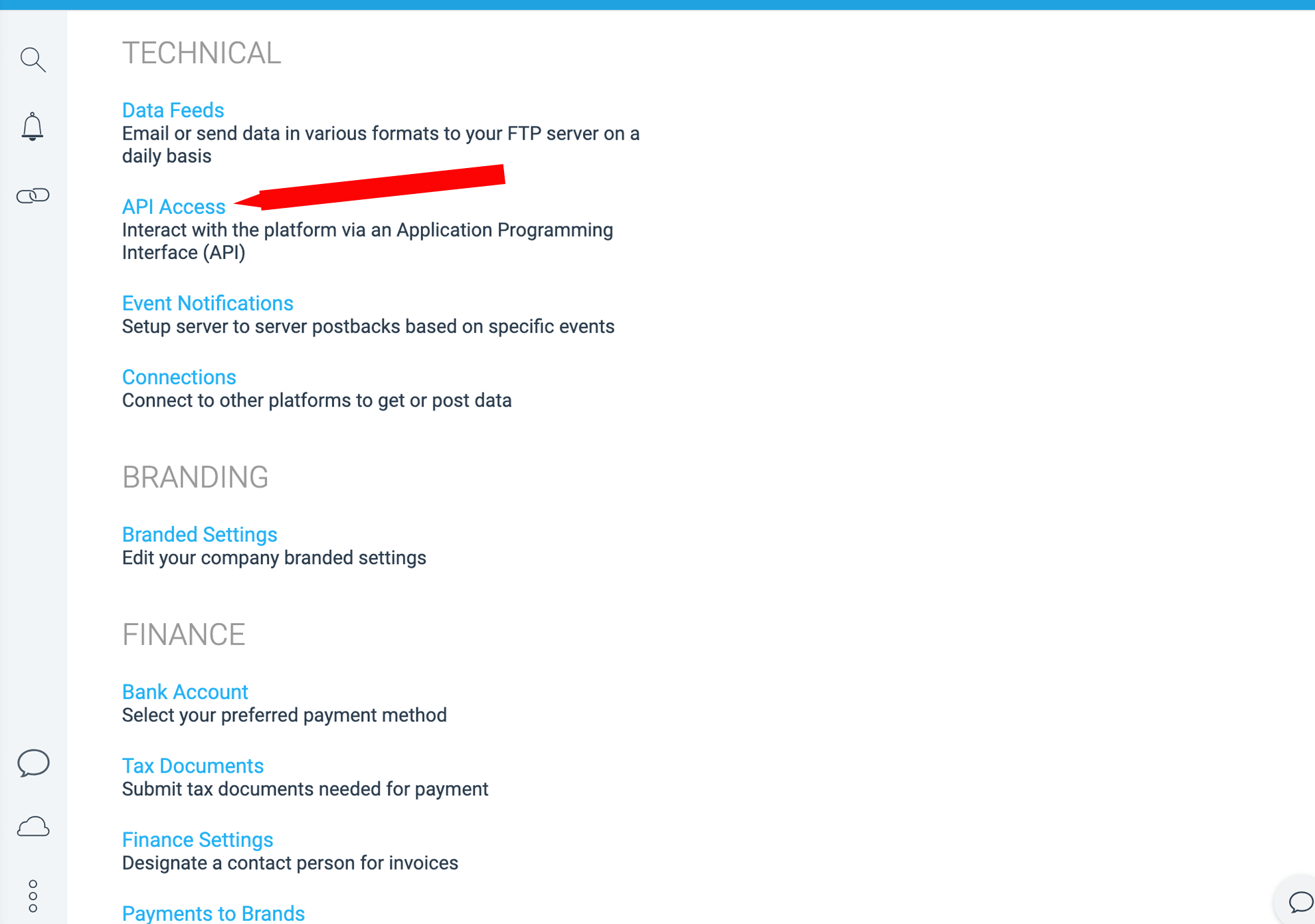1315x924 pixels.
Task: Click the Link/Connections icon in sidebar
Action: coord(33,195)
